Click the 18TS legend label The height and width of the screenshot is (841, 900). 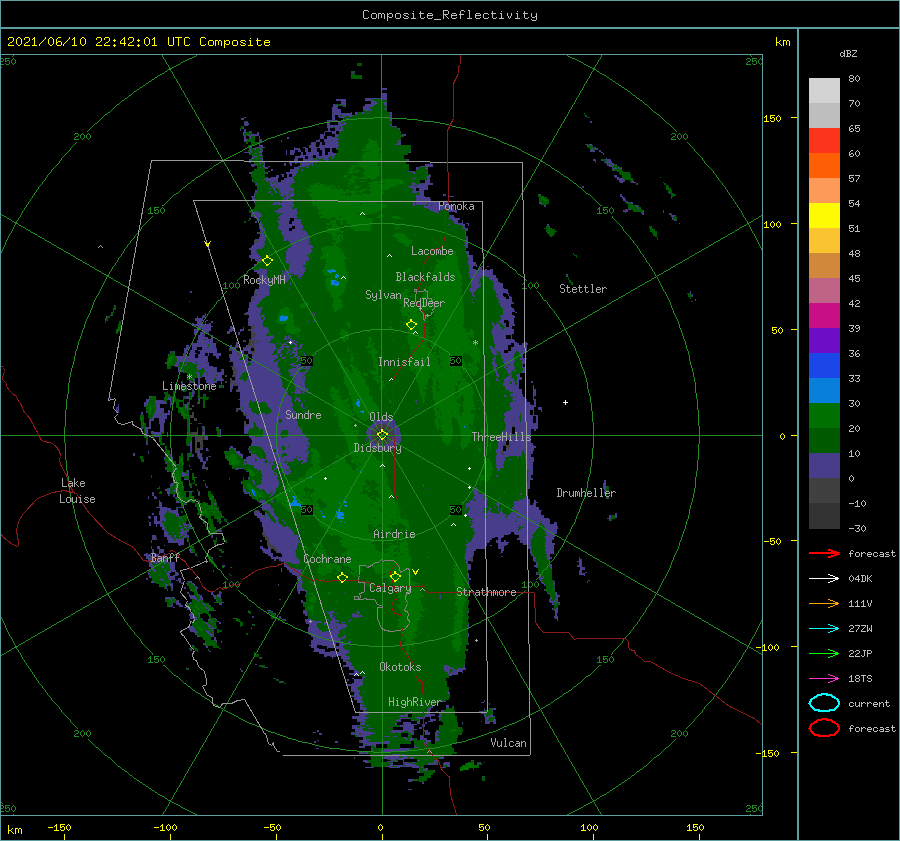pos(860,678)
